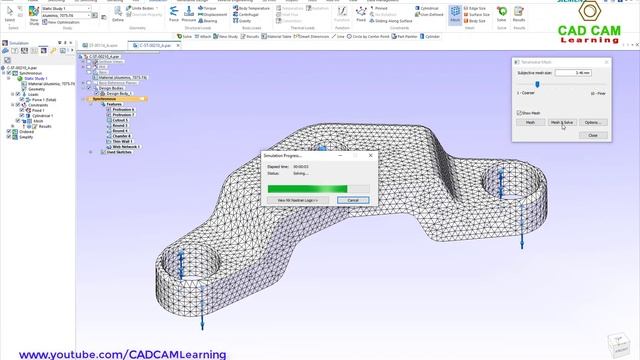Click View NX Nastran Log button
Screen dimensions: 640x360
(x=298, y=200)
